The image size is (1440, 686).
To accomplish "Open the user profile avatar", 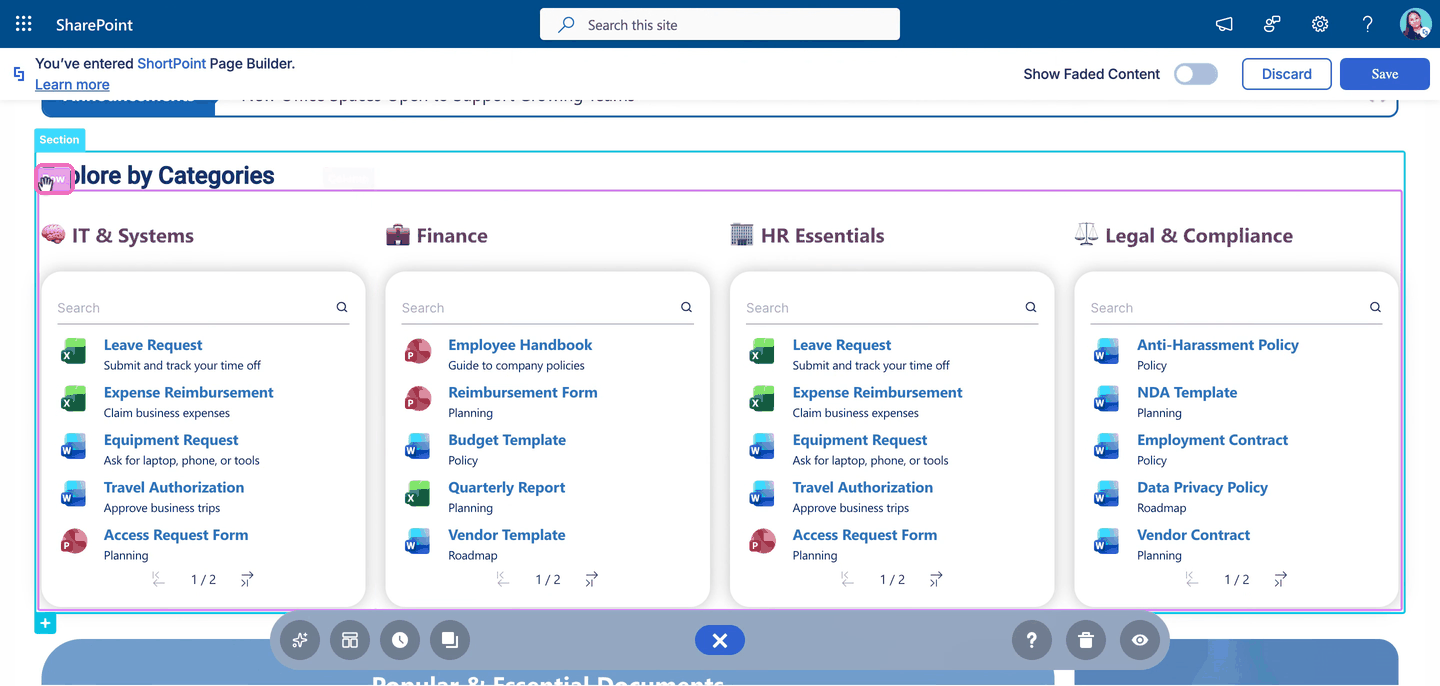I will [x=1415, y=24].
